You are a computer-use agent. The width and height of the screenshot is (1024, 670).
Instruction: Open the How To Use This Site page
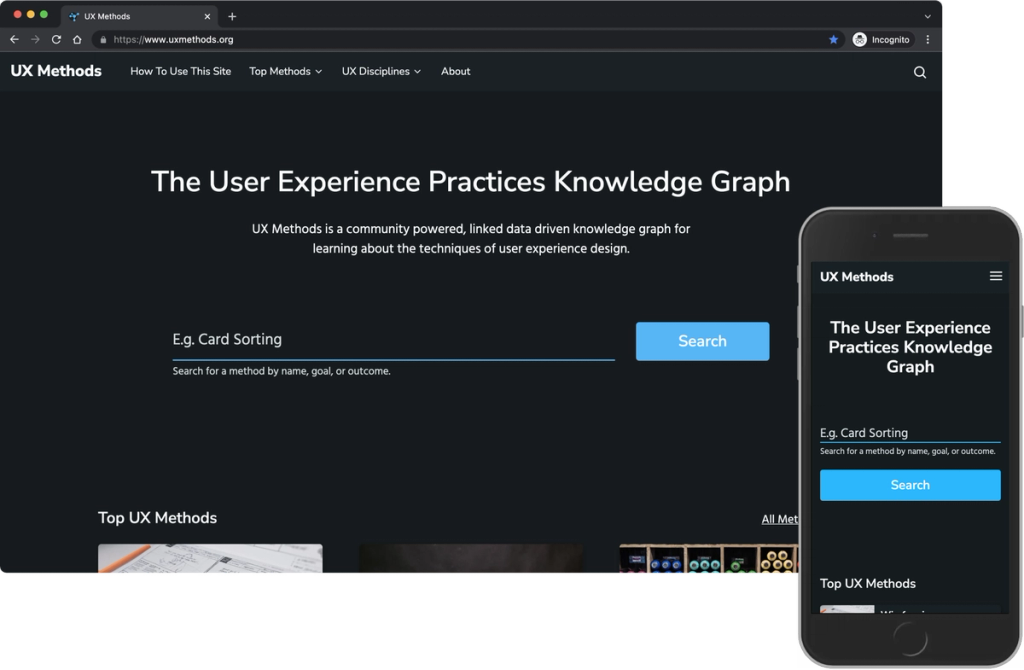point(180,71)
